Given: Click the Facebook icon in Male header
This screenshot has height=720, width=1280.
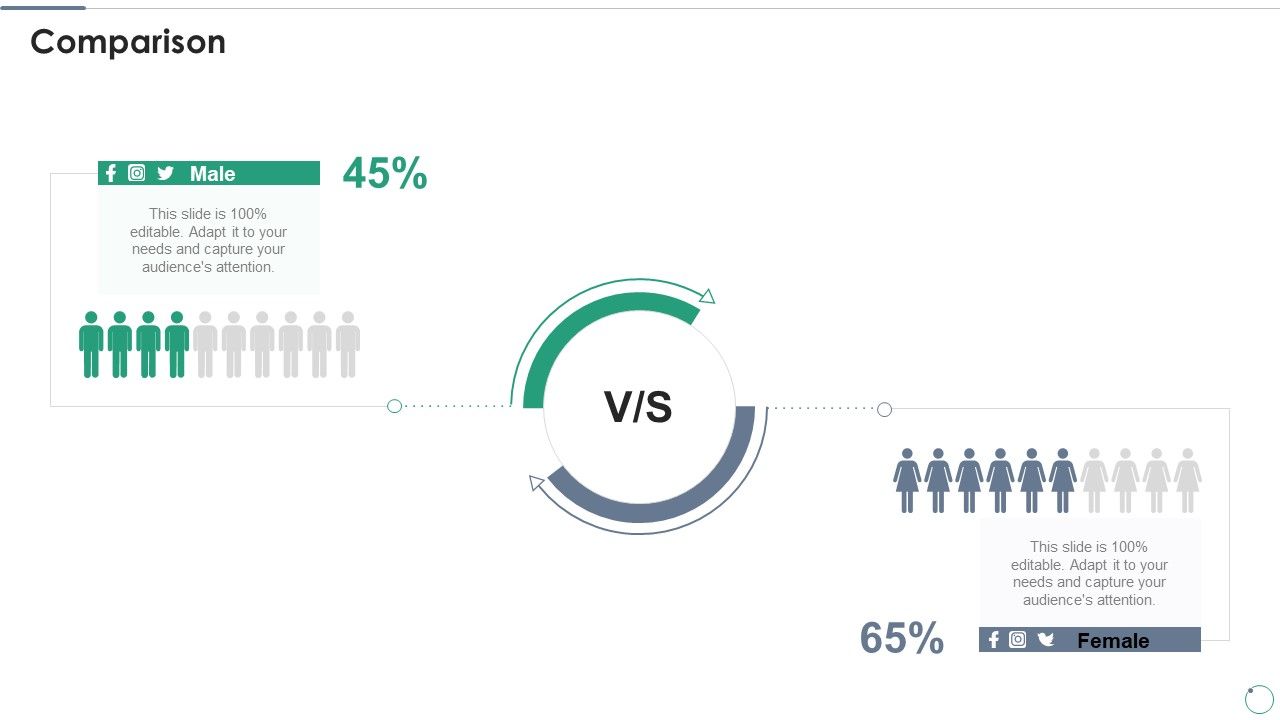Looking at the screenshot, I should pyautogui.click(x=111, y=173).
